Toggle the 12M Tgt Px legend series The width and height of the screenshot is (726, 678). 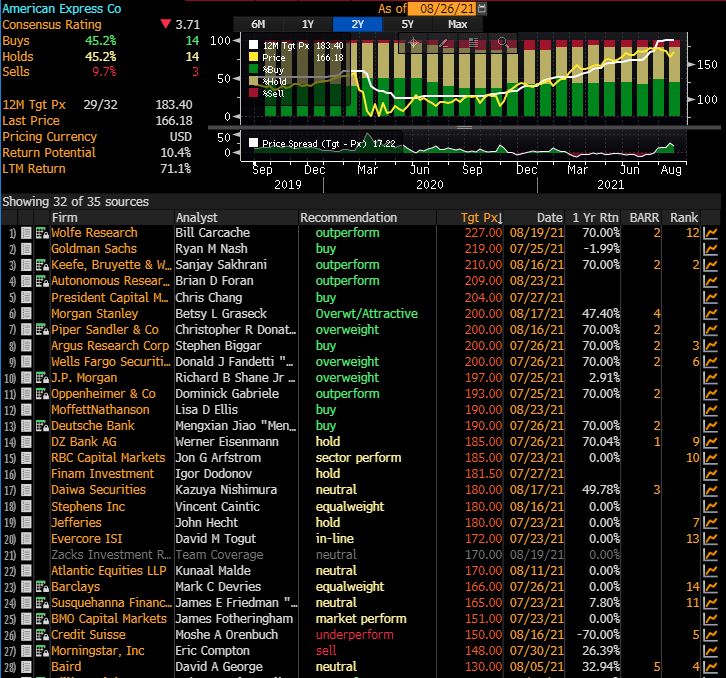click(254, 46)
